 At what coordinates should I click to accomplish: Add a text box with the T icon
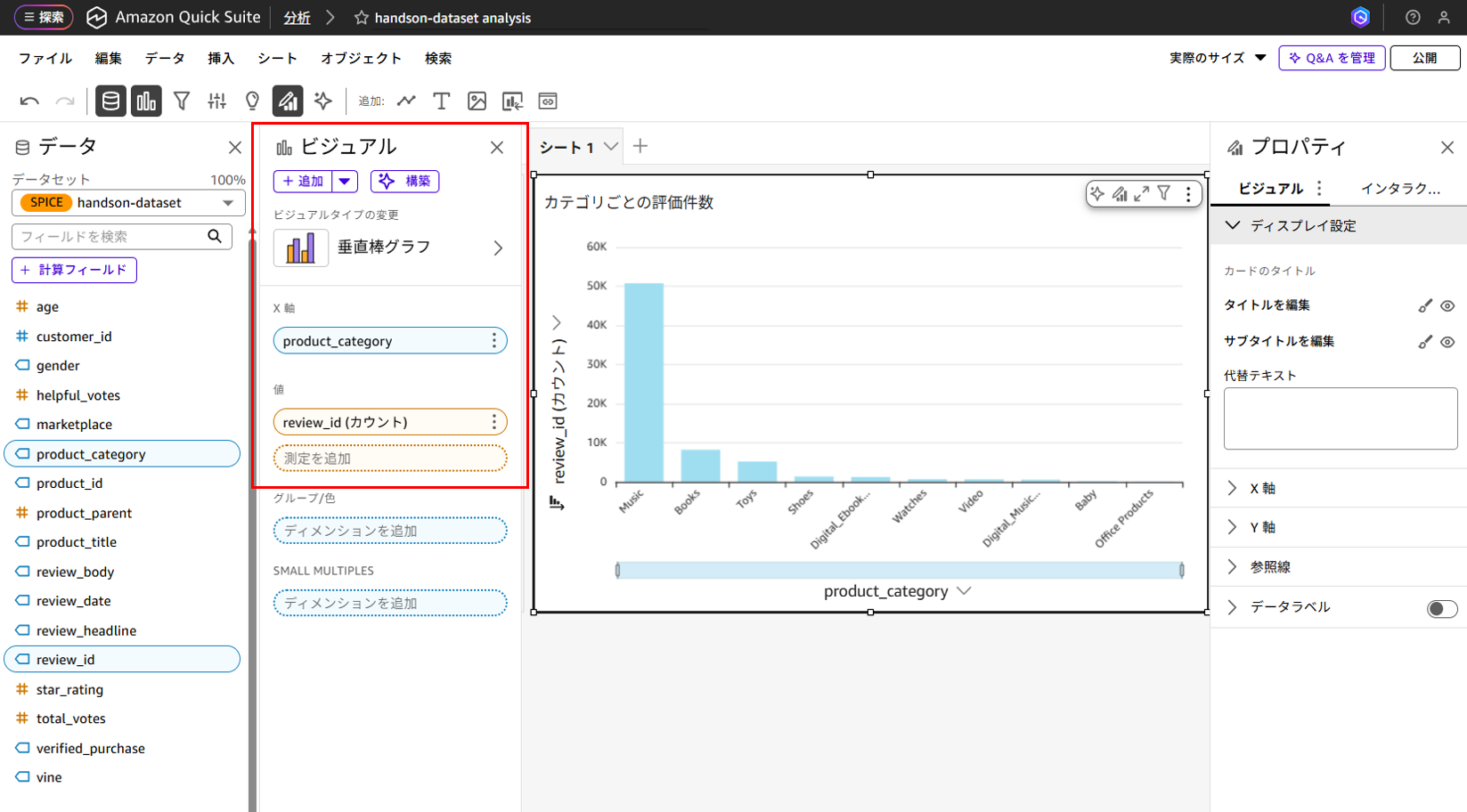[x=442, y=101]
